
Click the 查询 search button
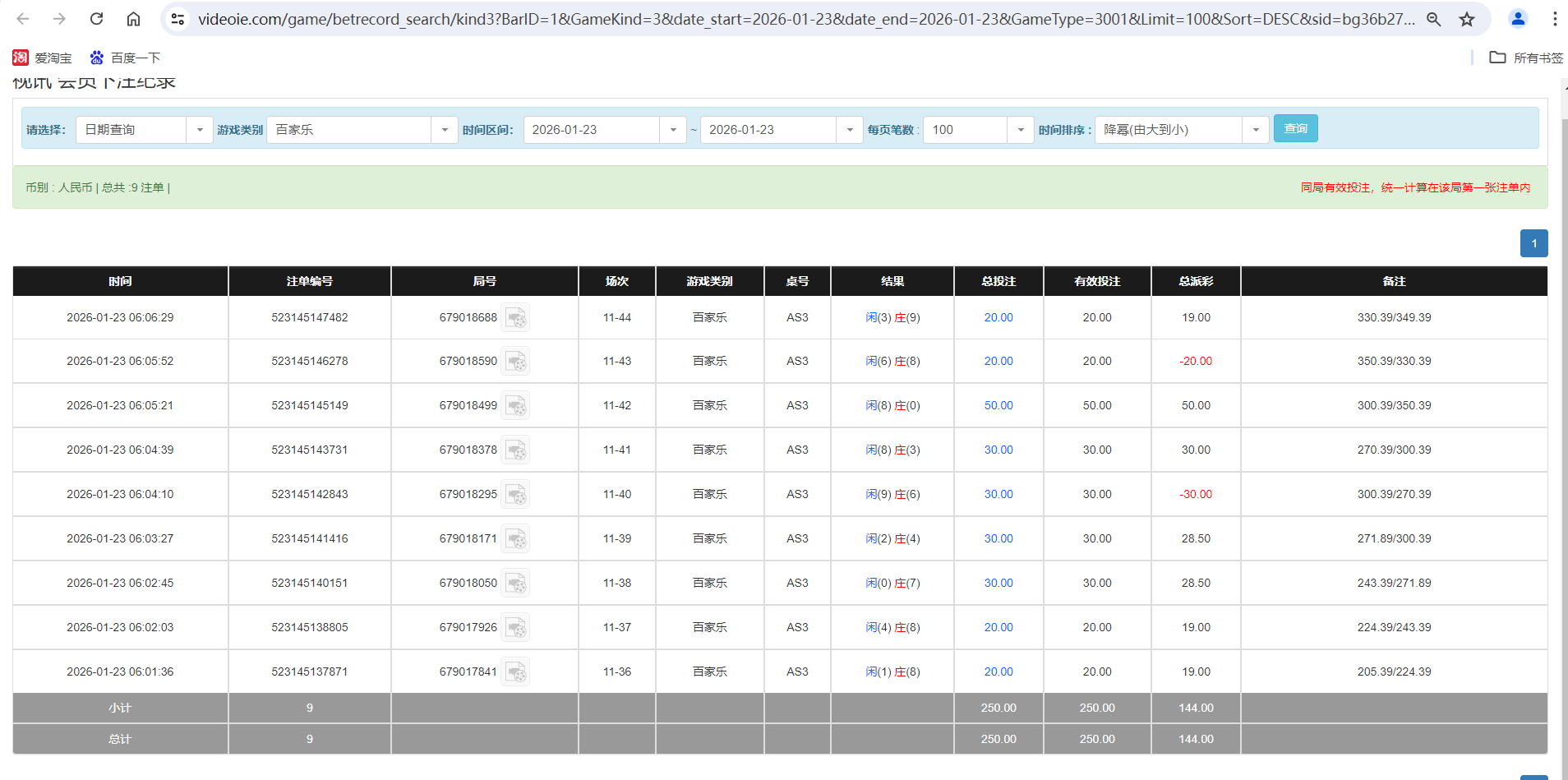tap(1296, 128)
